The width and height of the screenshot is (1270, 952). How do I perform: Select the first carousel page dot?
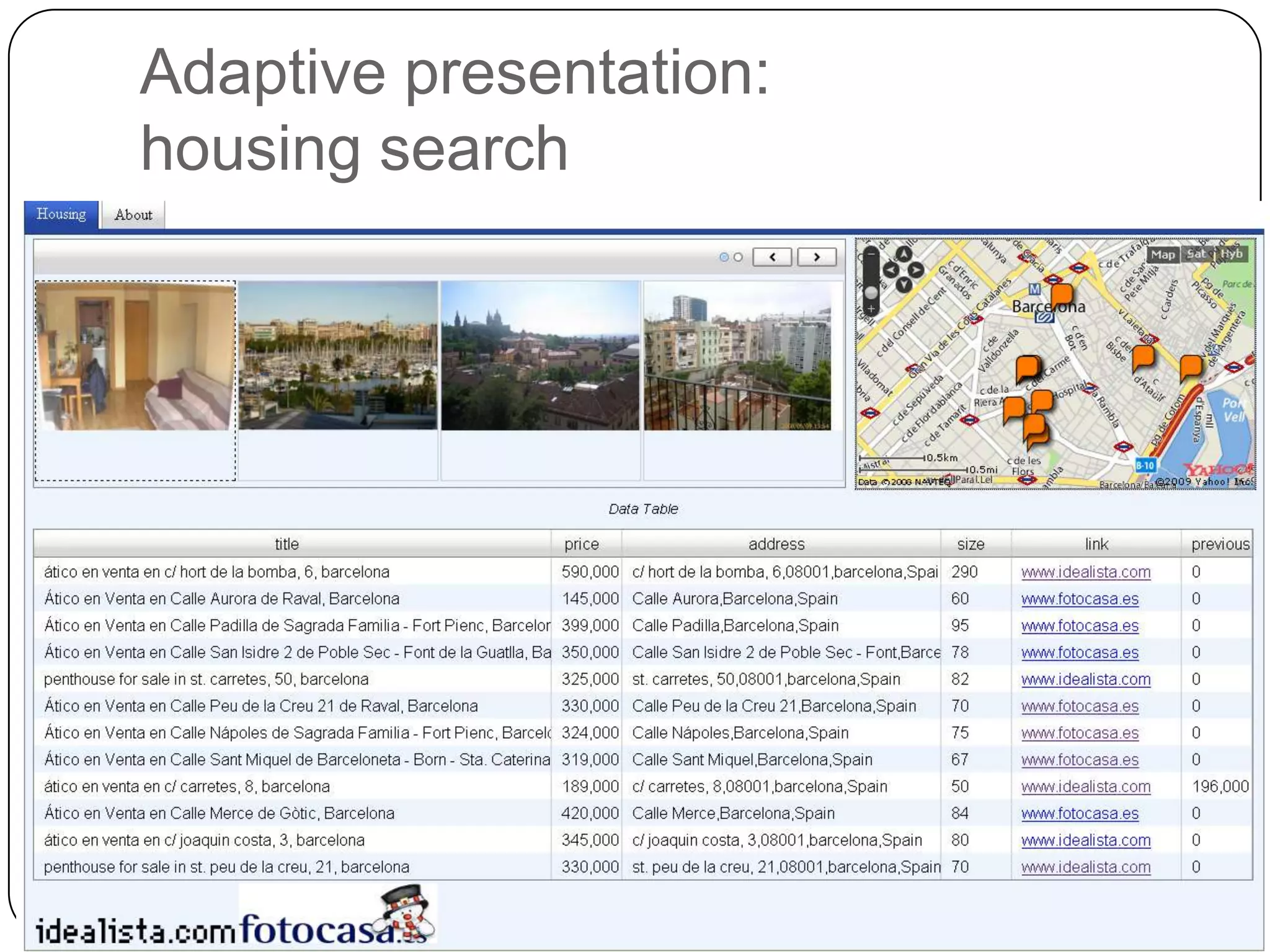point(724,257)
